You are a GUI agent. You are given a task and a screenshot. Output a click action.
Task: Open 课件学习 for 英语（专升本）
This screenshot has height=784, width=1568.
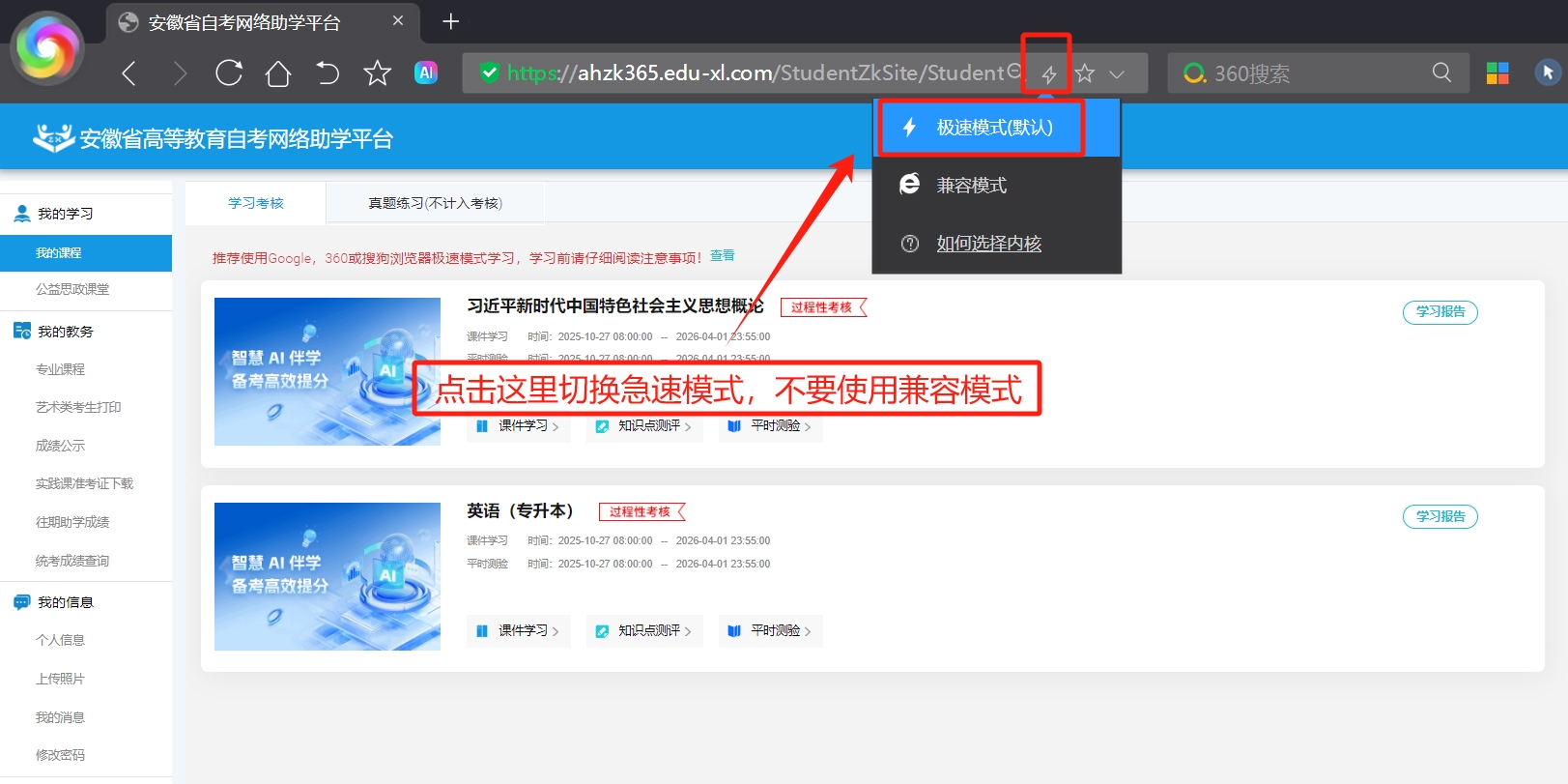coord(519,631)
